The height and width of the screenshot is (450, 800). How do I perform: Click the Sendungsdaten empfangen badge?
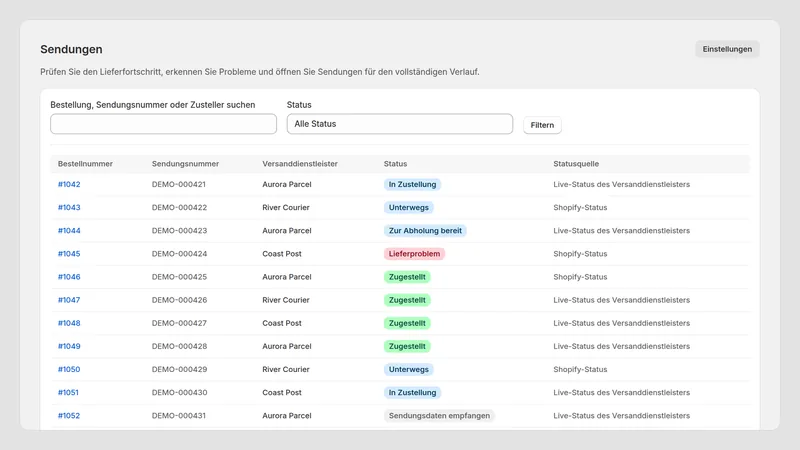click(439, 416)
